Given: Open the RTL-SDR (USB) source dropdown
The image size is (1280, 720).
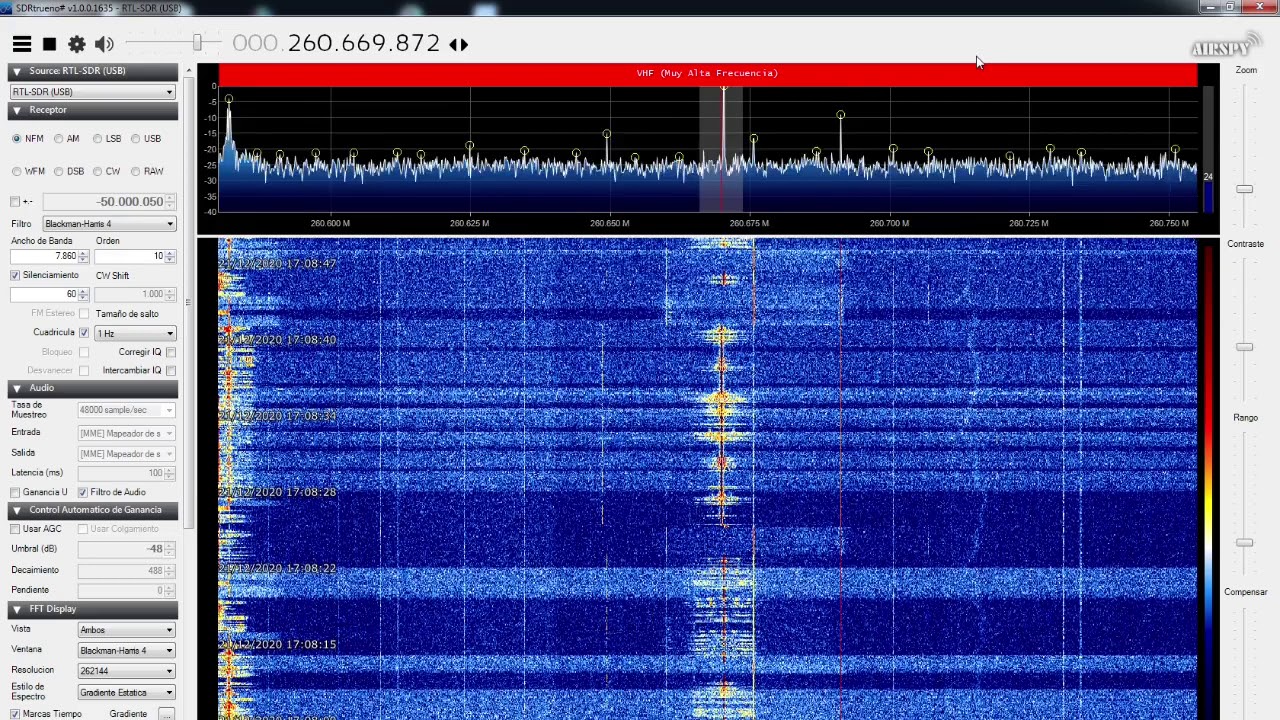Looking at the screenshot, I should coord(93,92).
